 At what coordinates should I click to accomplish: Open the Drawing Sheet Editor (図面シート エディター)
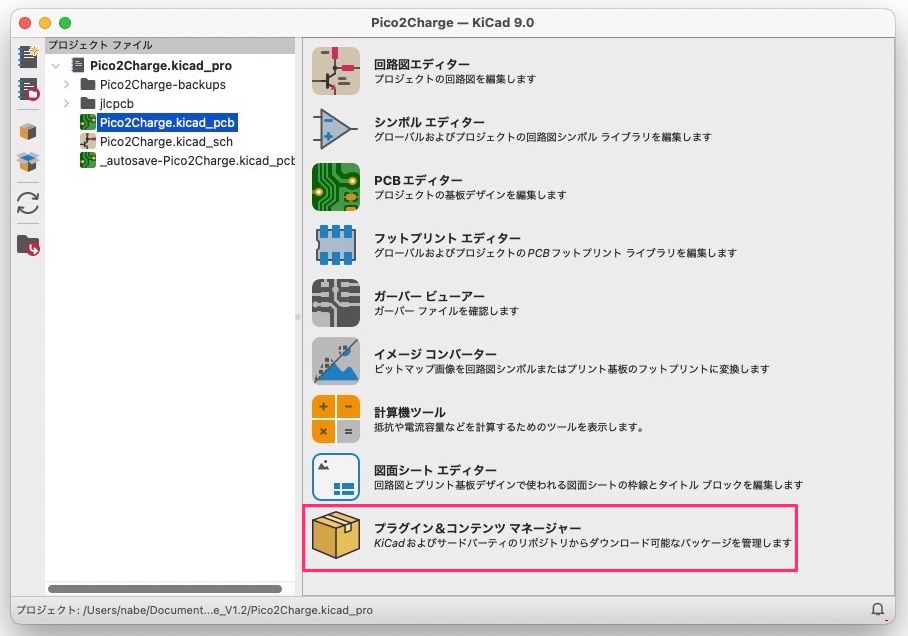pos(336,477)
